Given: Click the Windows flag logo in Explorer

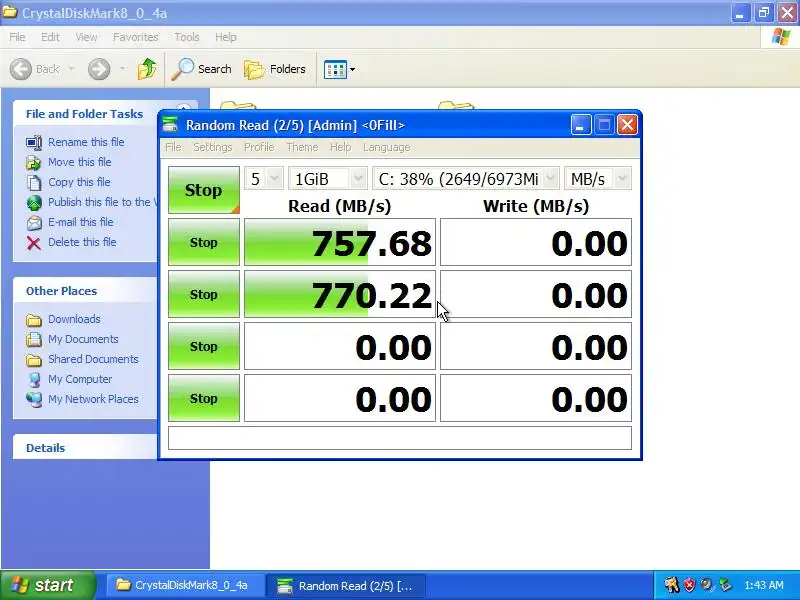Looking at the screenshot, I should (781, 37).
